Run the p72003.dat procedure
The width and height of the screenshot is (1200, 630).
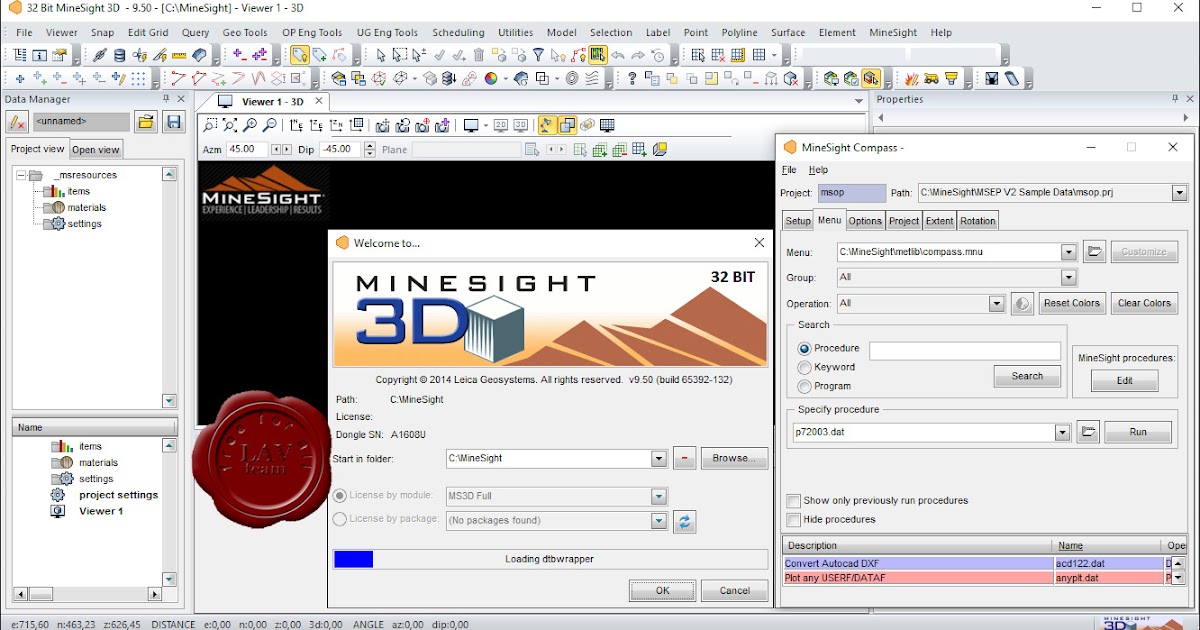coord(1138,432)
